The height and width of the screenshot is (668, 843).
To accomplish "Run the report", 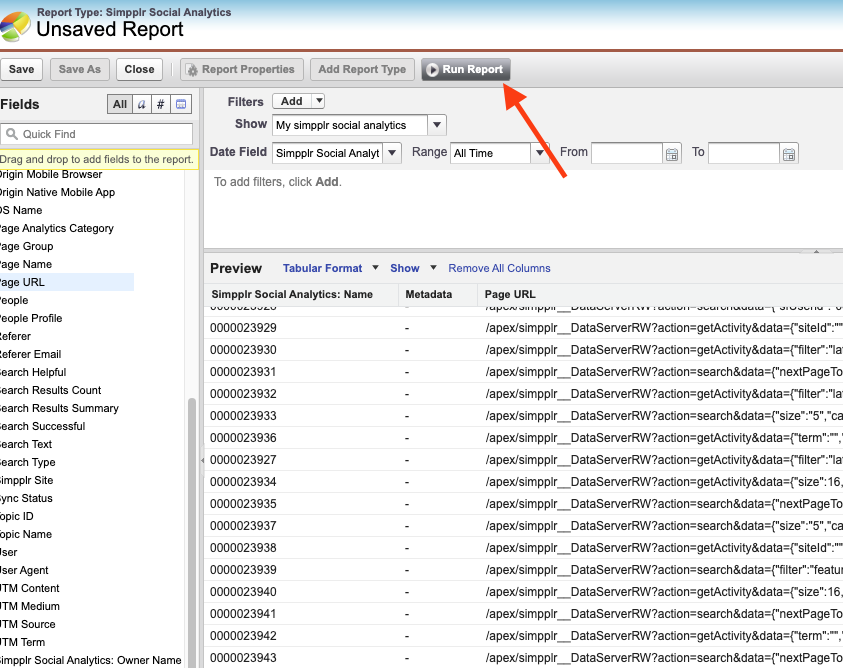I will [466, 69].
